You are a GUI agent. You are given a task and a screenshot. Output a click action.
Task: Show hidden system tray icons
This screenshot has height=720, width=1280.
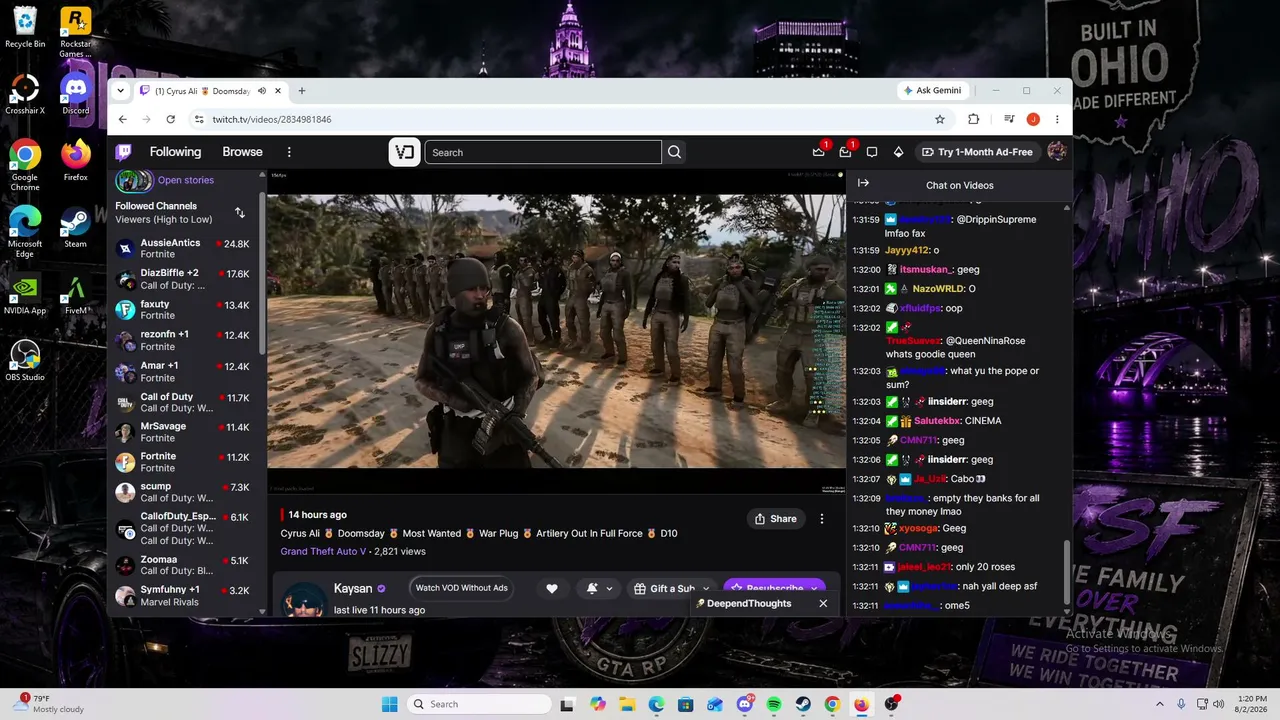(1161, 704)
